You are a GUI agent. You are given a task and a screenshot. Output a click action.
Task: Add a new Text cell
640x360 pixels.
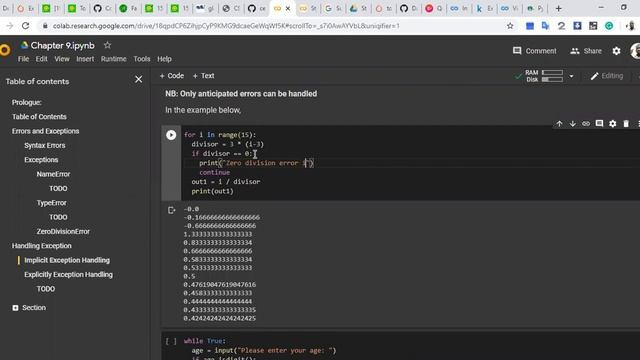[203, 76]
